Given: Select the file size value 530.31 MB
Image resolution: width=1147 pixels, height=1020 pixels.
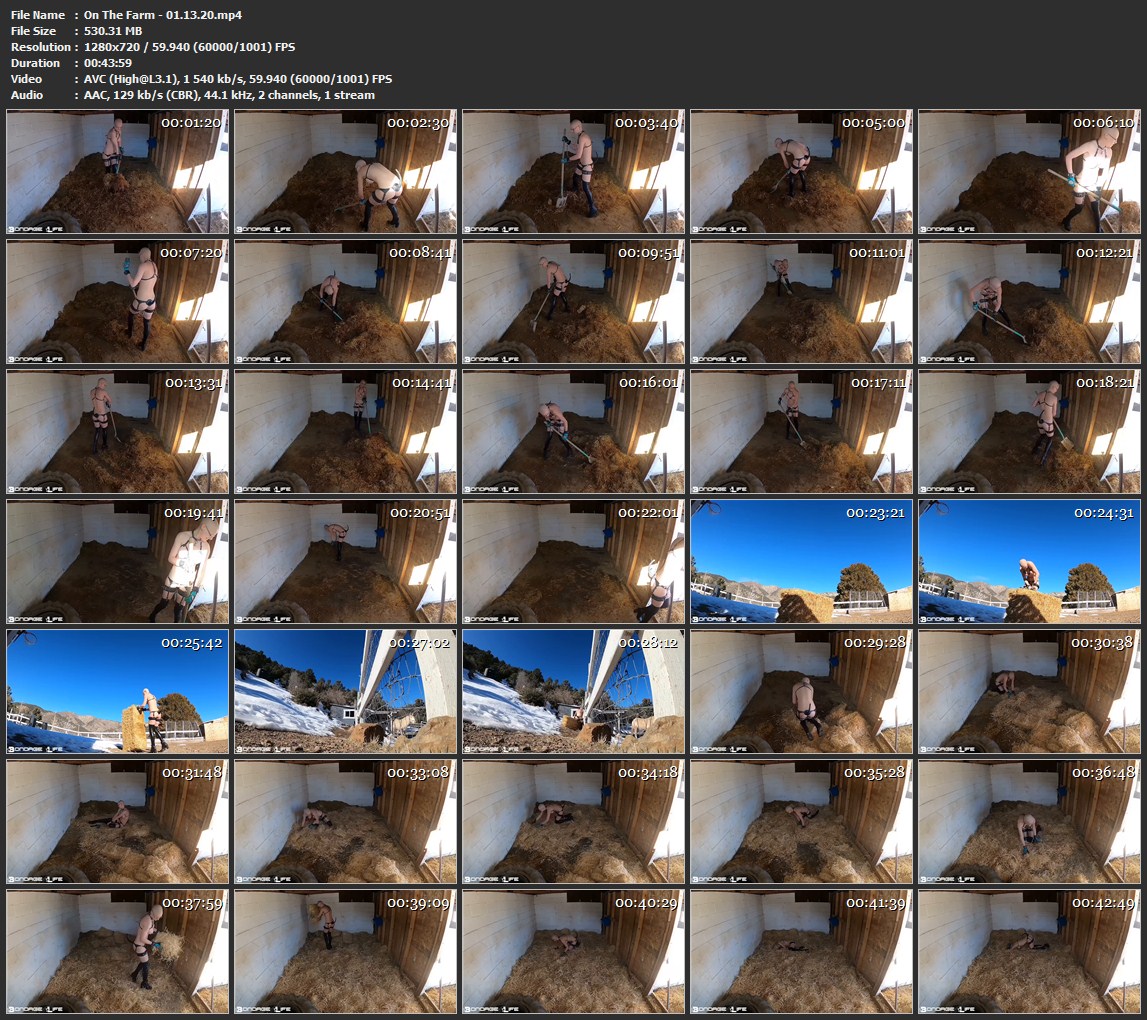Looking at the screenshot, I should pos(113,31).
